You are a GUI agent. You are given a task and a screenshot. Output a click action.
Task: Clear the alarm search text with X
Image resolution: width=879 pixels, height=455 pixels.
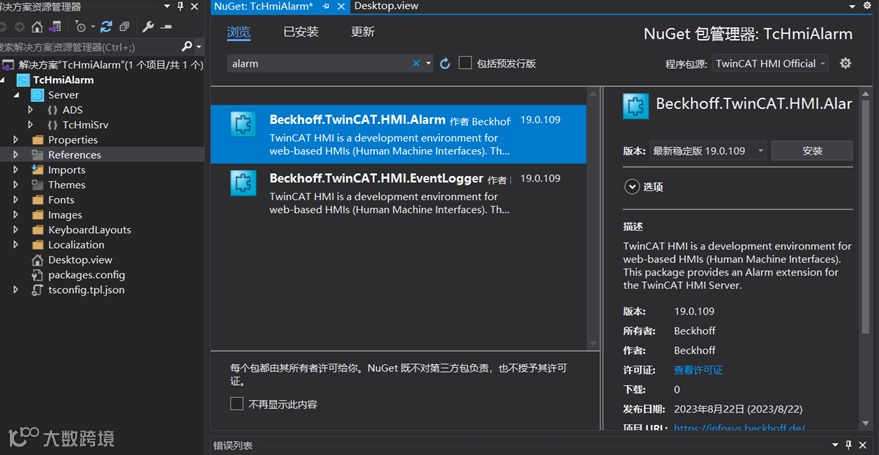click(x=416, y=63)
